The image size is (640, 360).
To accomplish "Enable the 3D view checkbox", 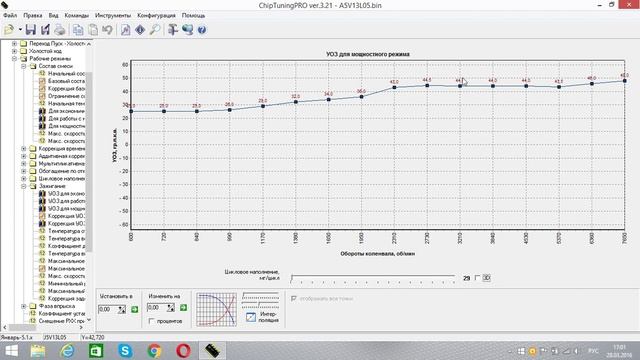I will 477,278.
